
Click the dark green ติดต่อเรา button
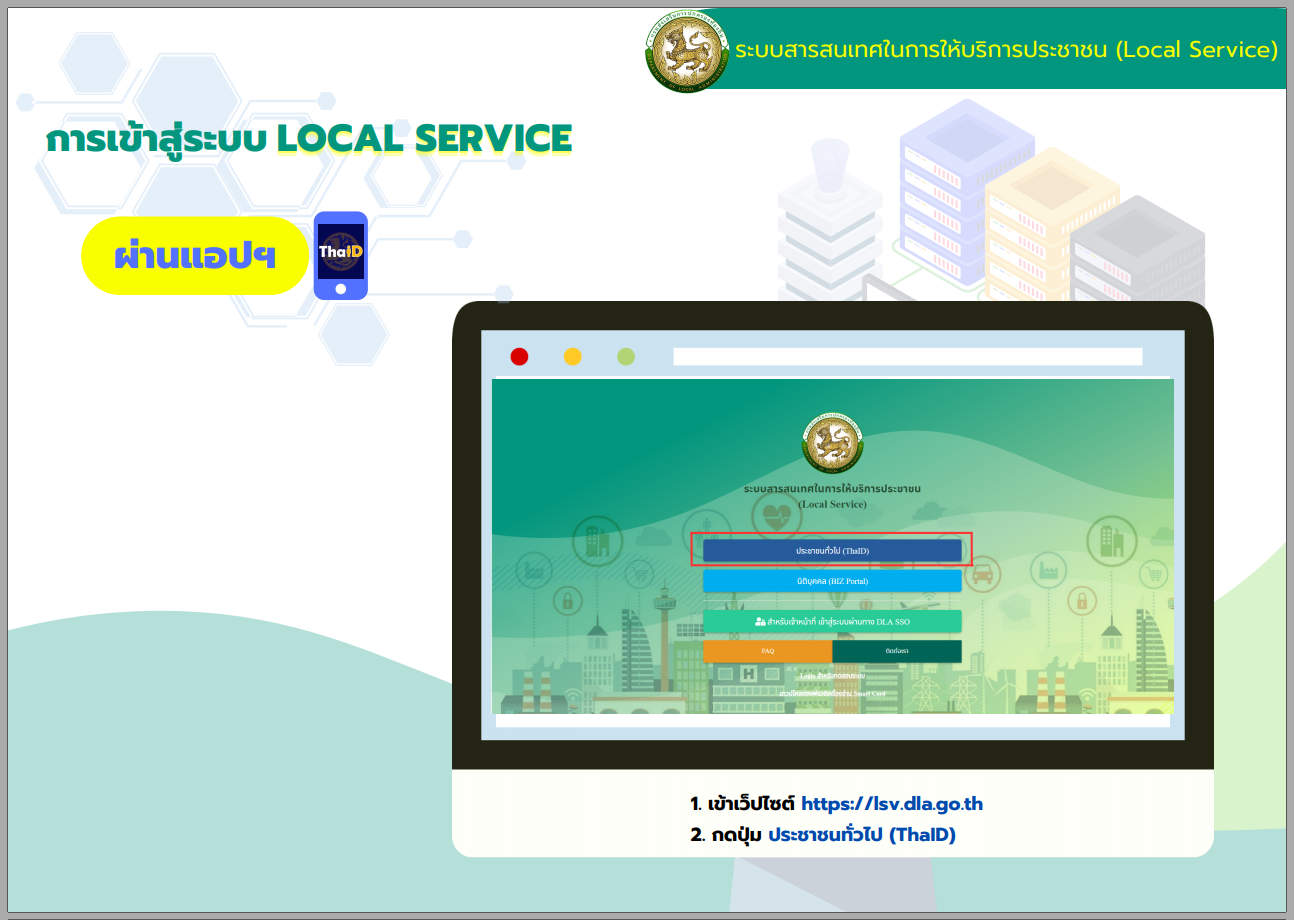[897, 651]
